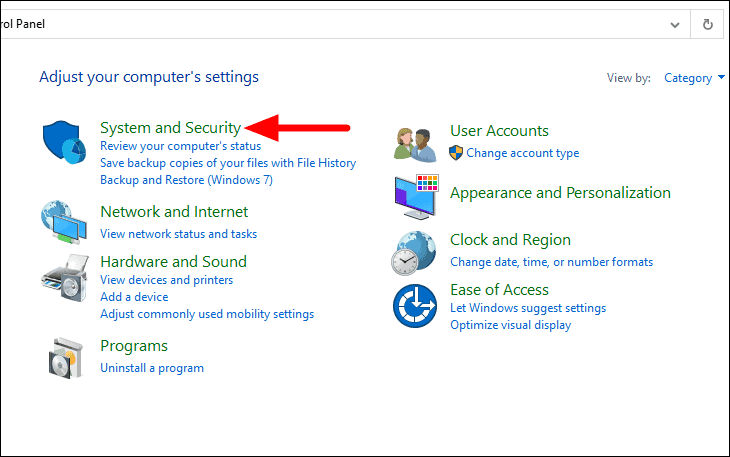
Task: Open Network and Internet category
Action: [174, 212]
